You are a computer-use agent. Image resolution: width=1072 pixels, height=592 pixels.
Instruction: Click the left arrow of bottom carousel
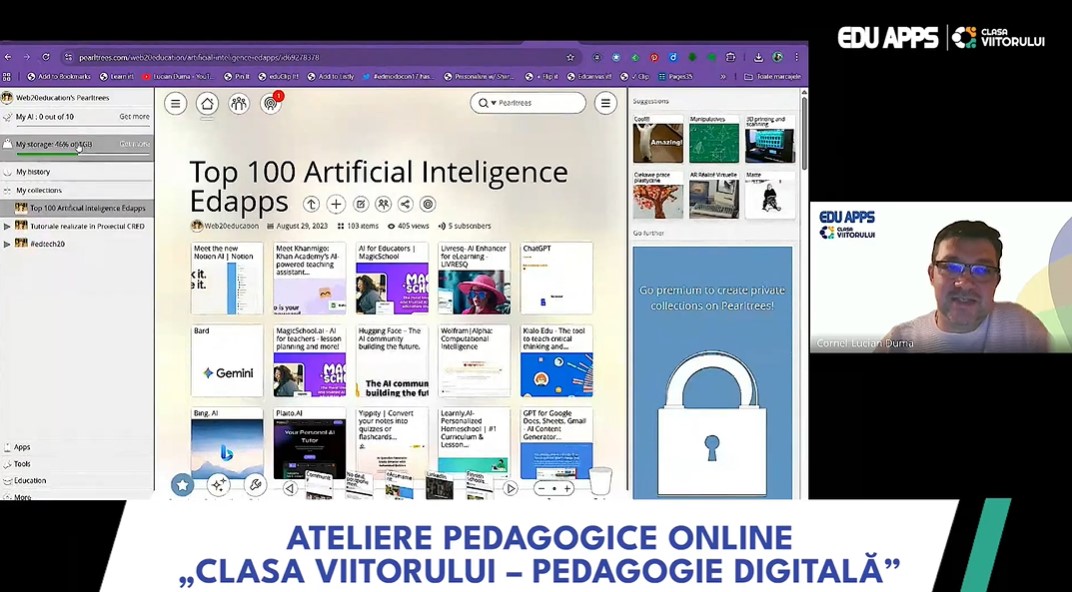[x=290, y=488]
